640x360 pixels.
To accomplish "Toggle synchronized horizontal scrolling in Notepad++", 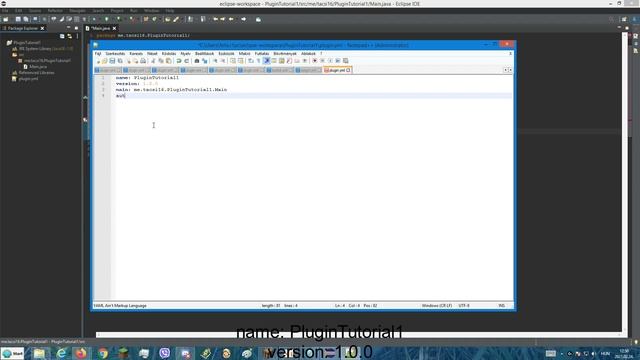I will point(240,61).
